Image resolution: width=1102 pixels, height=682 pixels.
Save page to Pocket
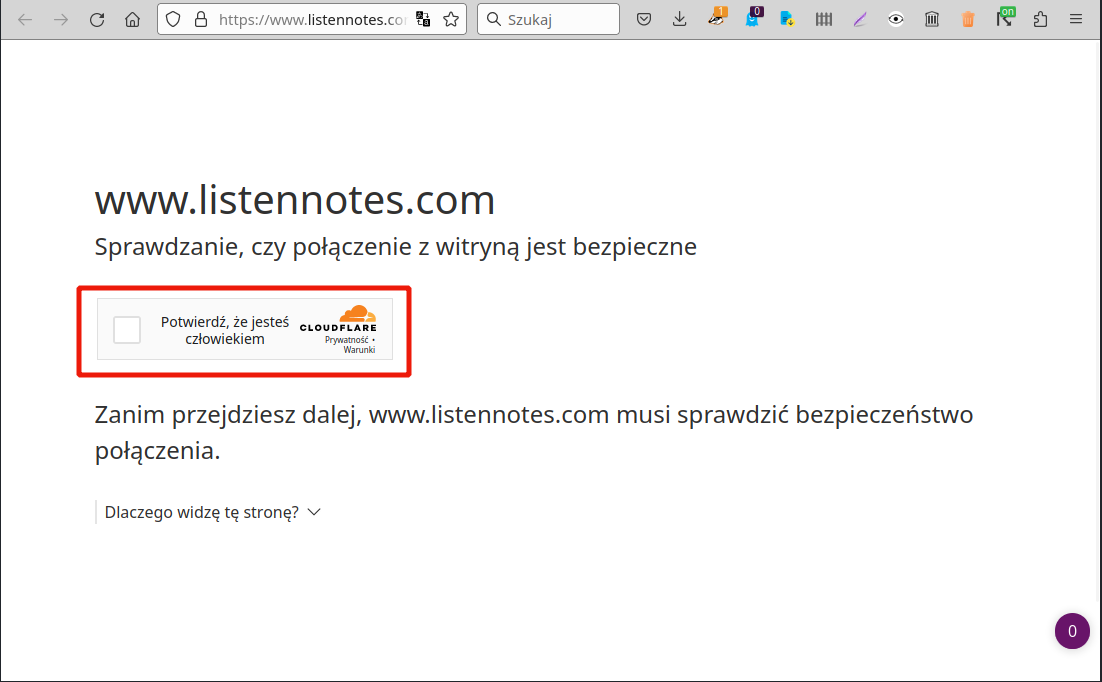tap(645, 19)
